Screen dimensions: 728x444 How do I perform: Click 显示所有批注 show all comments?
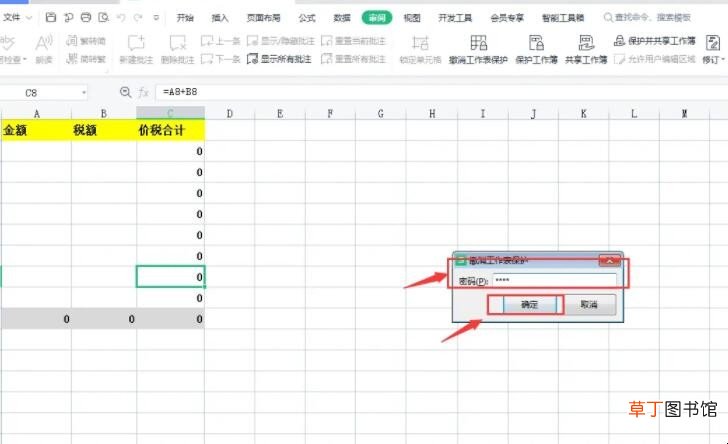(279, 59)
